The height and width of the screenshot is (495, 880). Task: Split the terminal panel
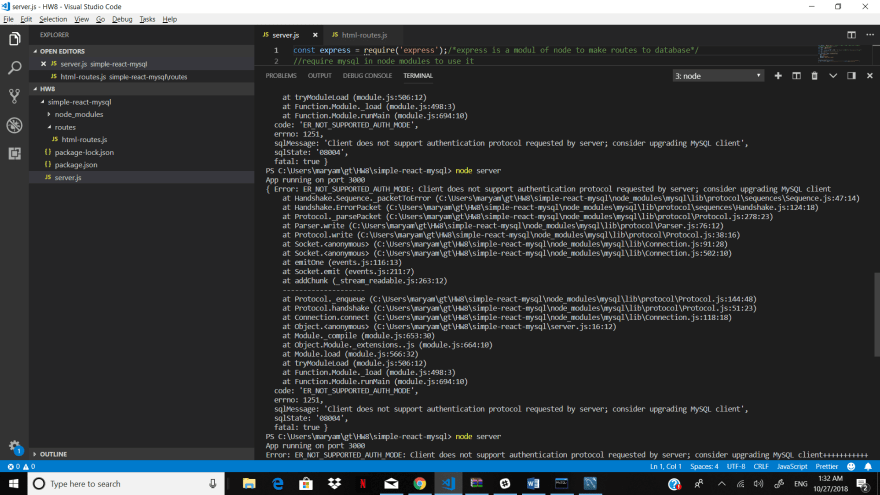pyautogui.click(x=796, y=76)
